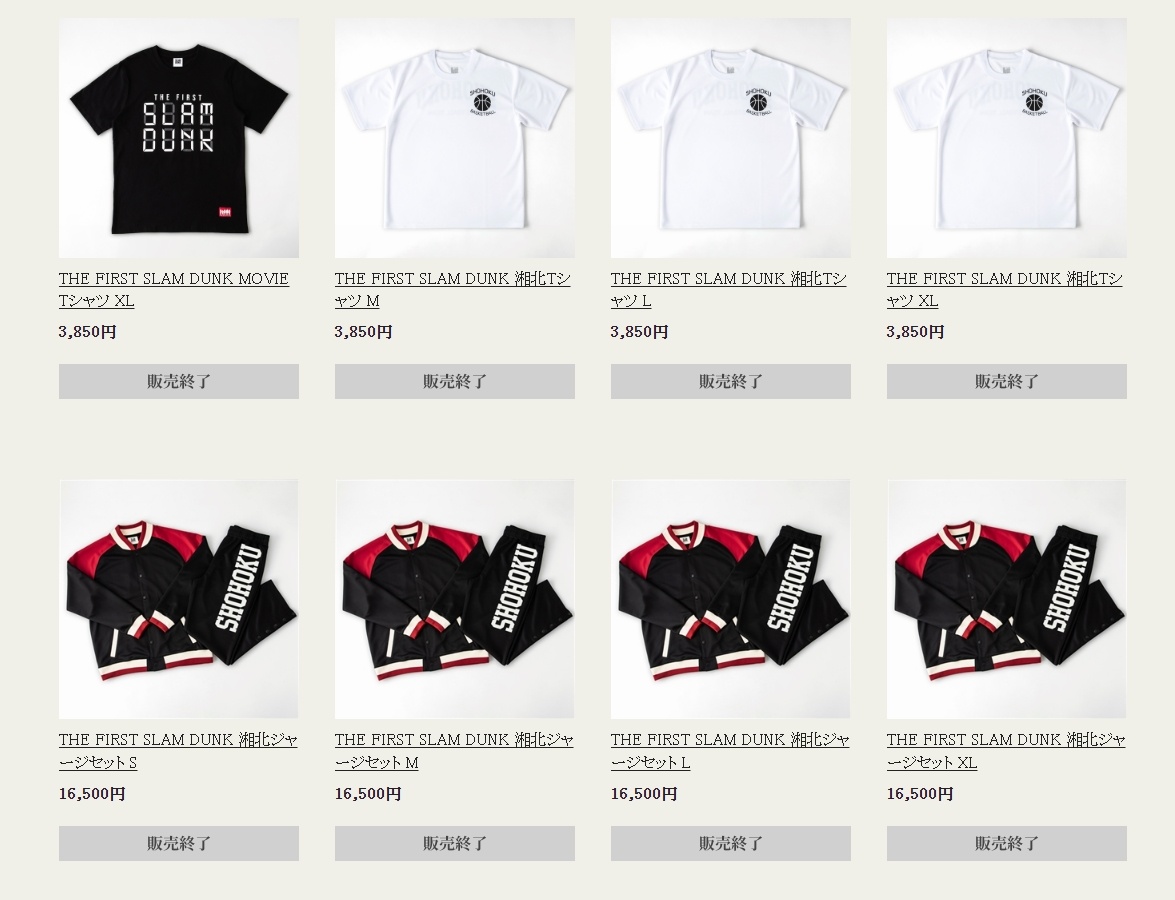Screen dimensions: 1175x900
Task: Open the Shohoku jersey set M image
Action: [x=455, y=599]
